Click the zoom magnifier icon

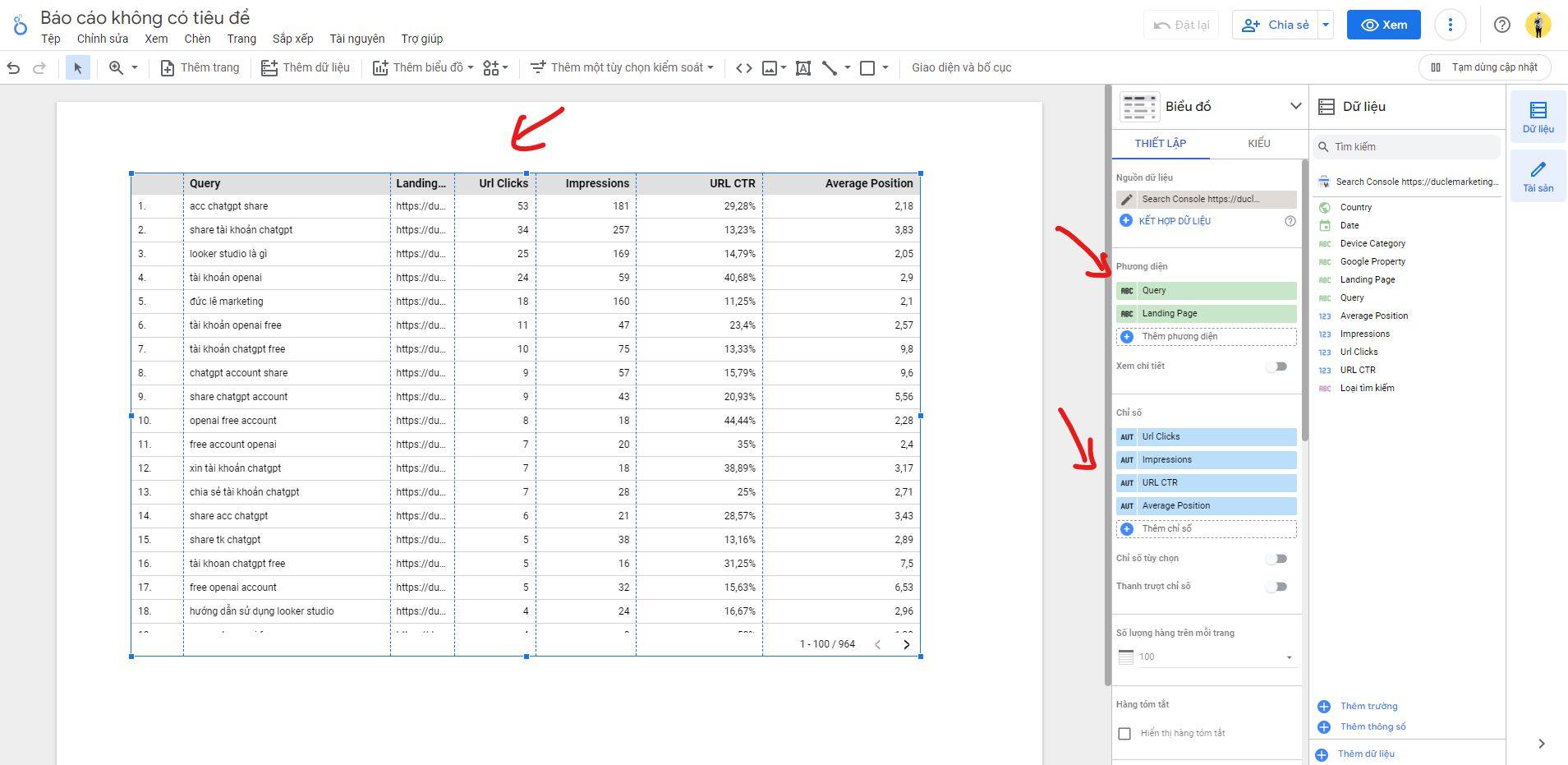[116, 68]
